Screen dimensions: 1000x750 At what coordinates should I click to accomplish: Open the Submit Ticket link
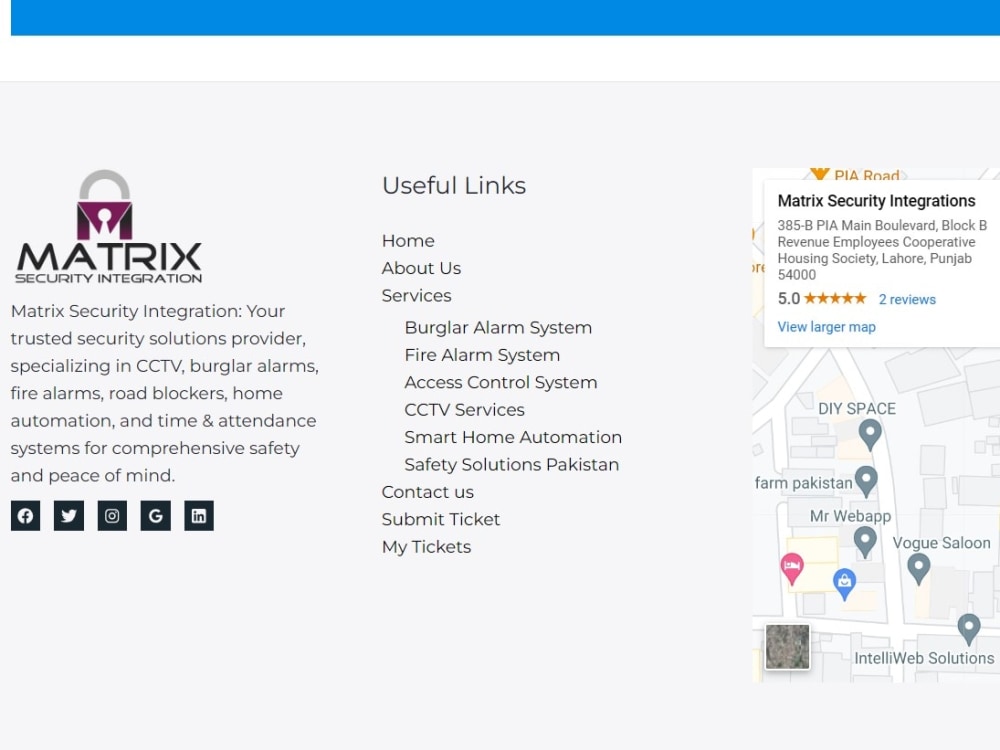[x=441, y=519]
